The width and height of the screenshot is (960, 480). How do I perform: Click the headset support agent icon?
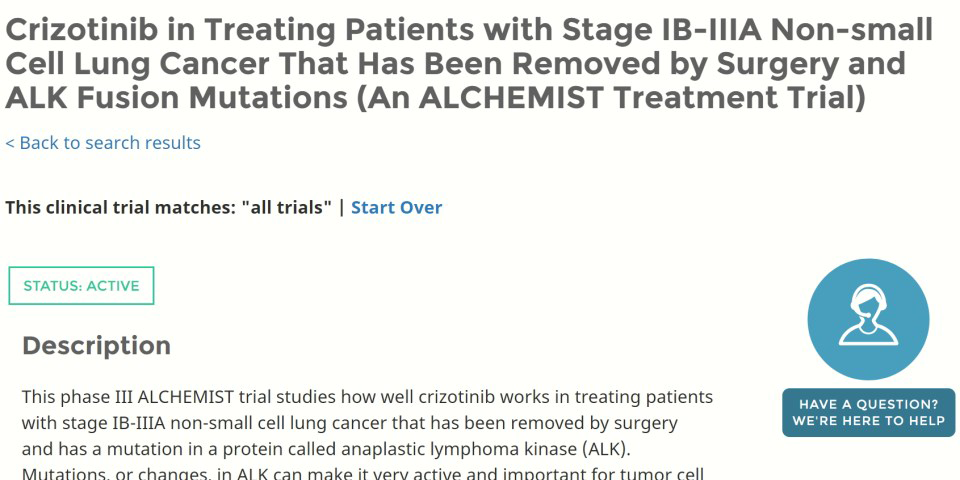(x=868, y=319)
